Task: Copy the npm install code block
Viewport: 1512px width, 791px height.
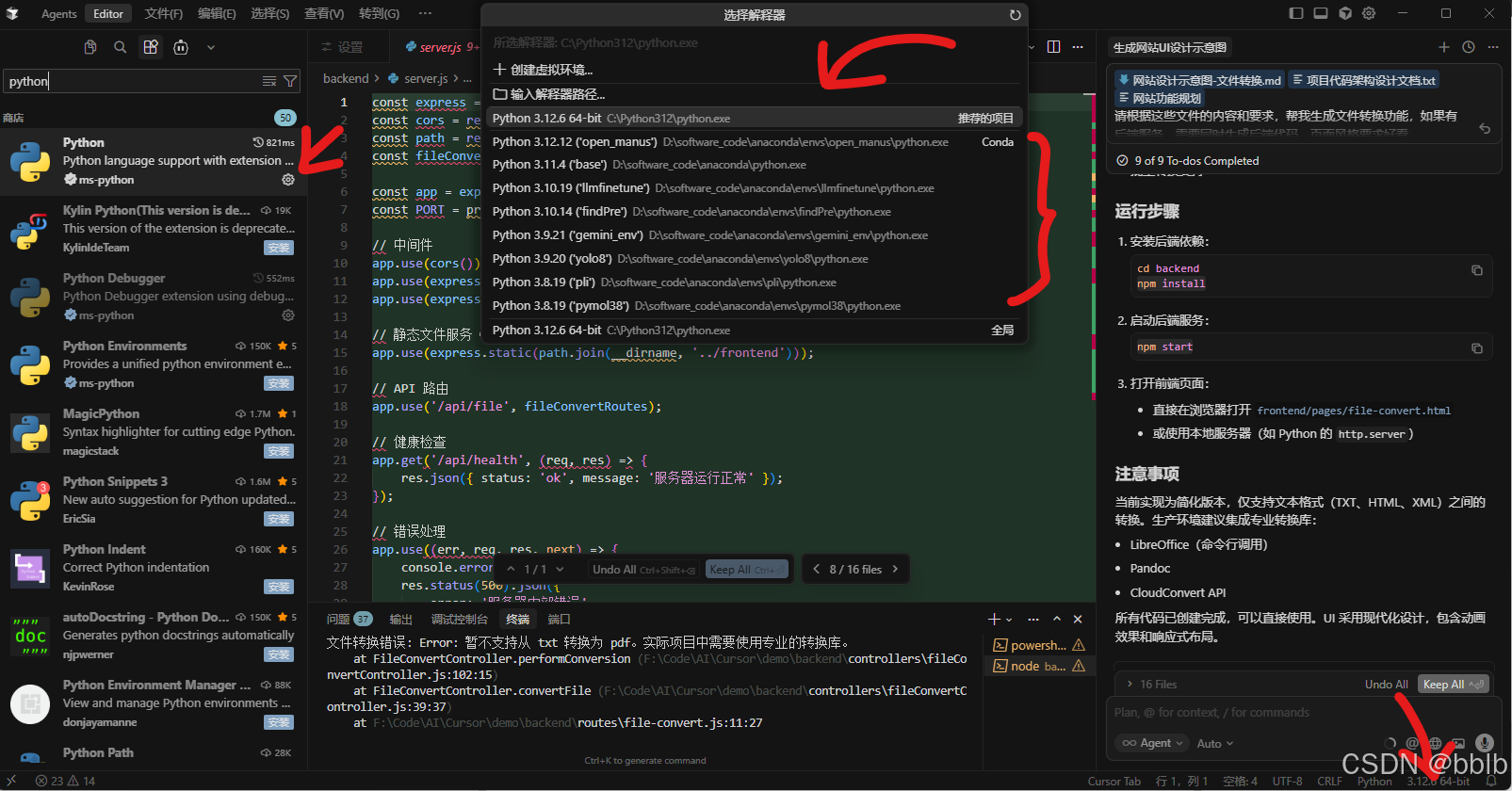Action: click(x=1477, y=270)
